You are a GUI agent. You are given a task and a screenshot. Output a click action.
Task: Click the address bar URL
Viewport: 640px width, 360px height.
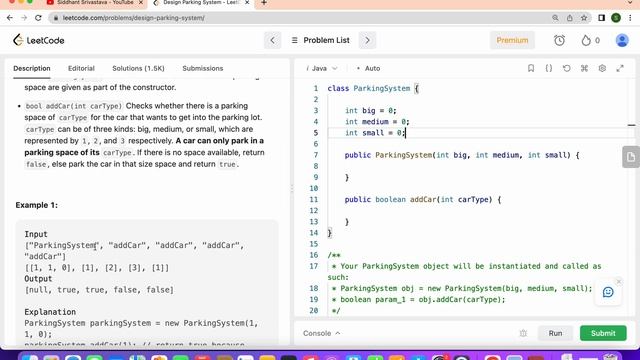coord(133,18)
